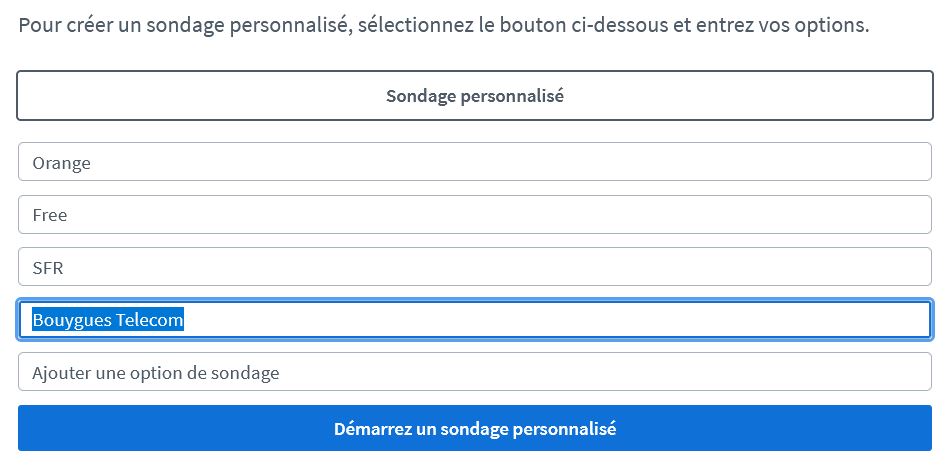The height and width of the screenshot is (473, 952).
Task: Focus the Ajouter une option de sondage field
Action: click(x=475, y=372)
